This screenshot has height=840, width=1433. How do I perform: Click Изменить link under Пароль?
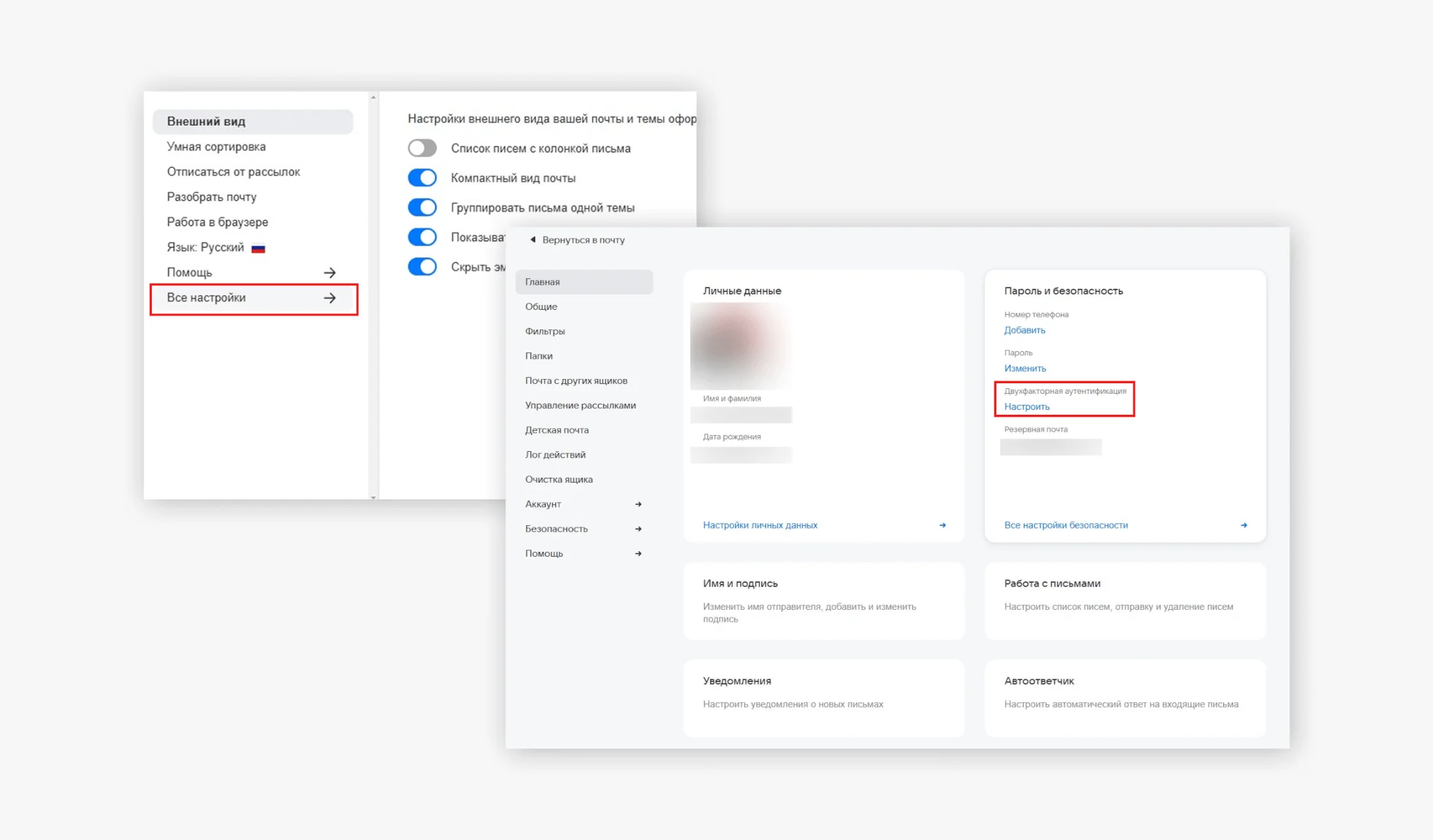pos(1025,369)
